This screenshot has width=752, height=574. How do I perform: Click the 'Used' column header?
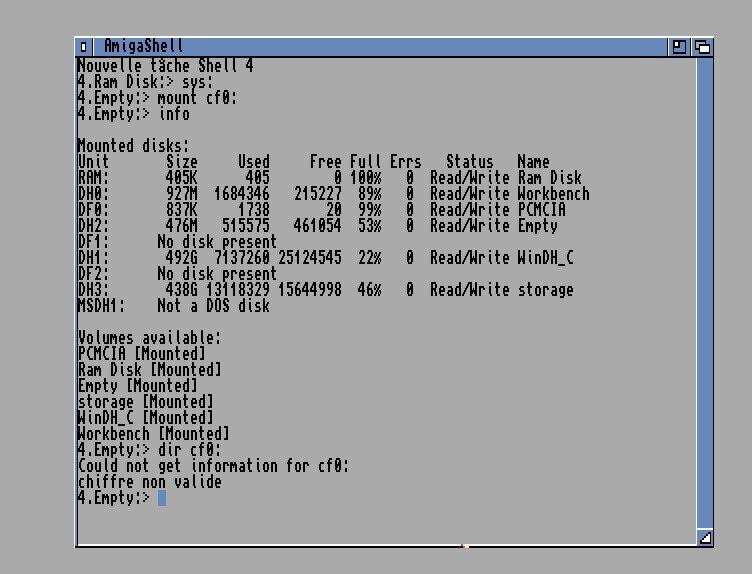click(254, 162)
